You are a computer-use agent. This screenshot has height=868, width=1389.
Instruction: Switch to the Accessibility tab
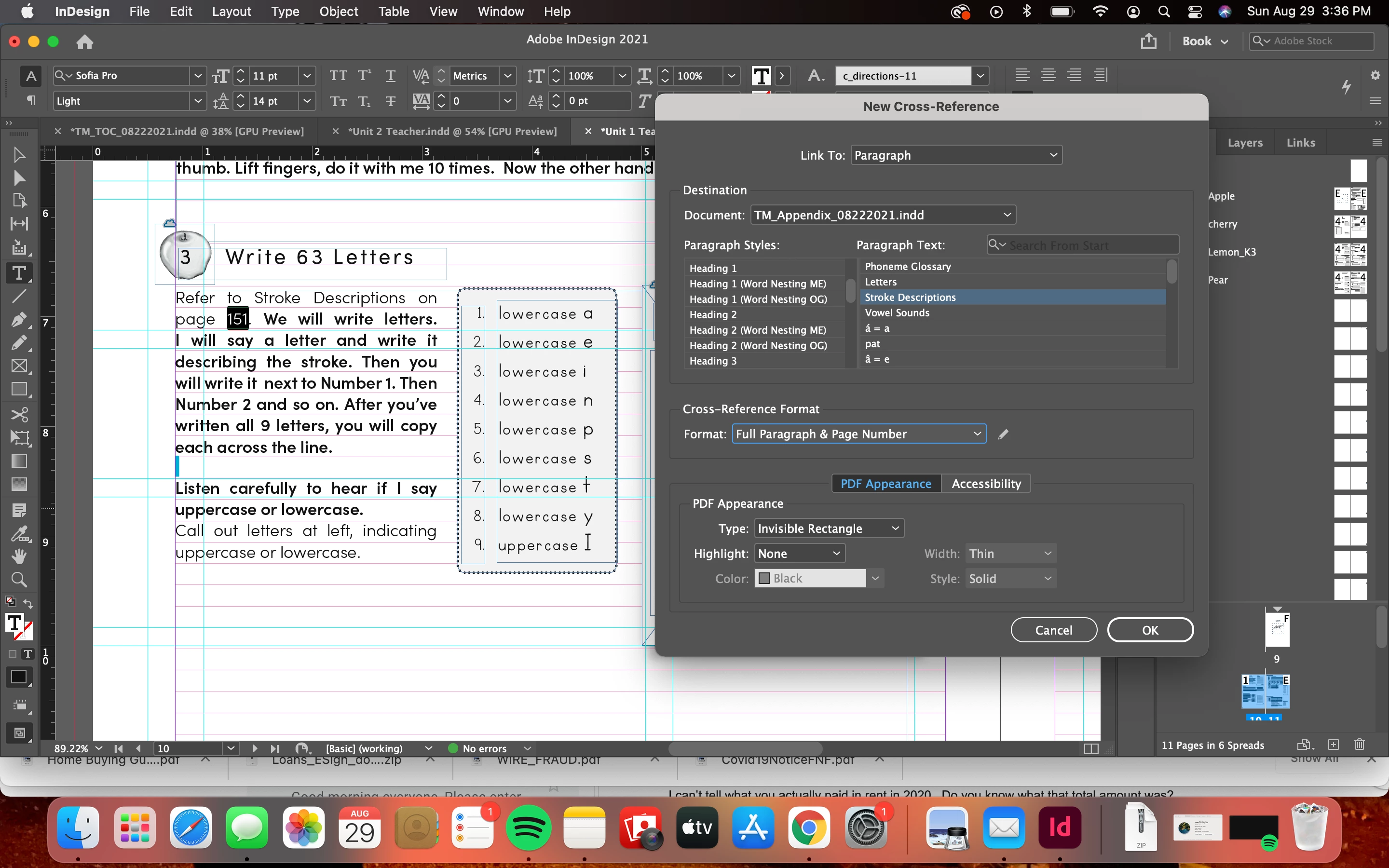point(985,483)
